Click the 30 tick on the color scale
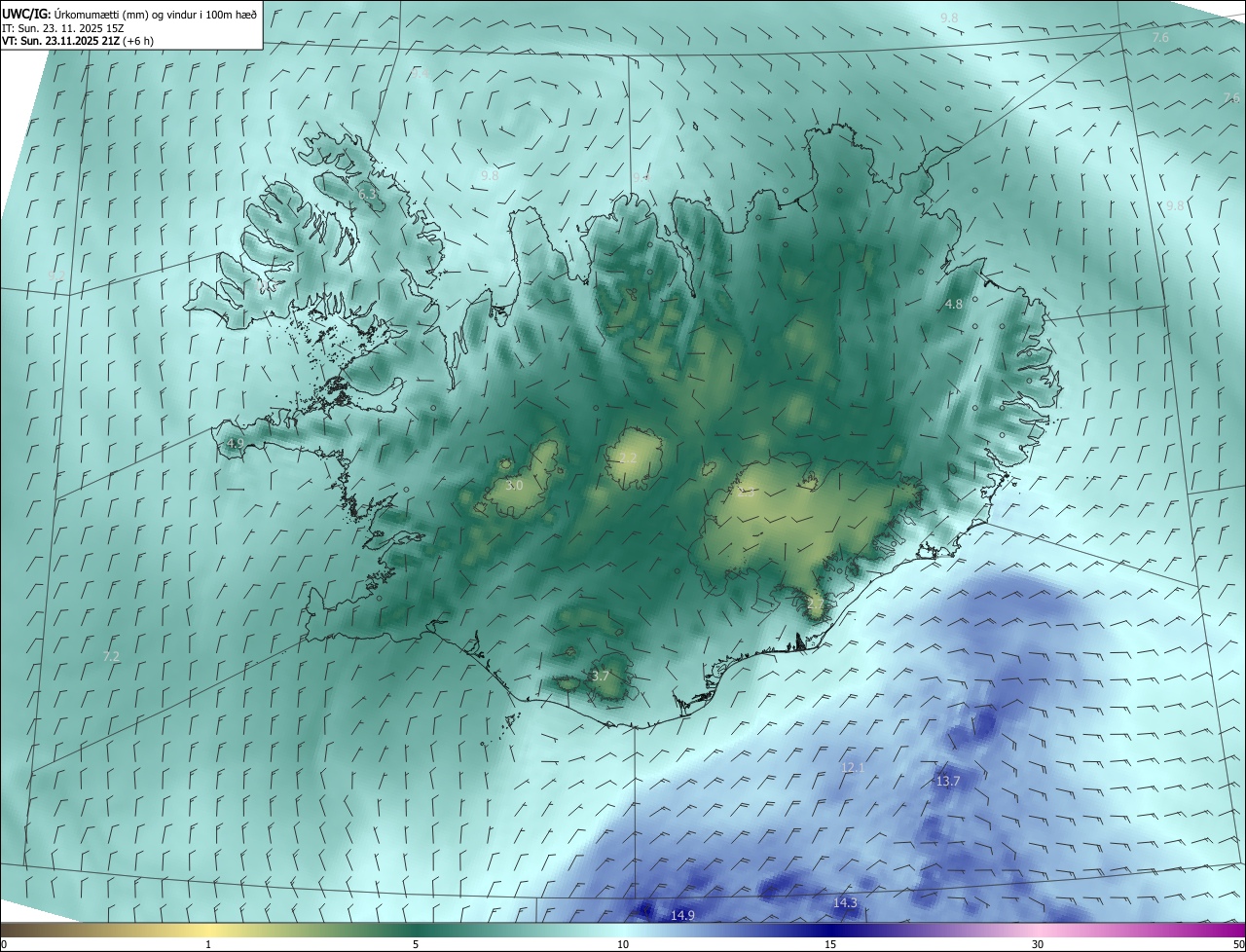The image size is (1246, 952). coord(1038,944)
